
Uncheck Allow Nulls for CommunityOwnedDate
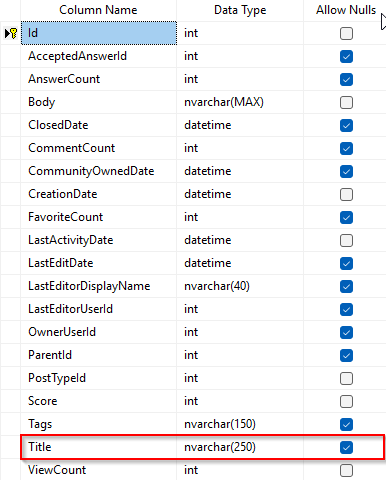pyautogui.click(x=346, y=171)
